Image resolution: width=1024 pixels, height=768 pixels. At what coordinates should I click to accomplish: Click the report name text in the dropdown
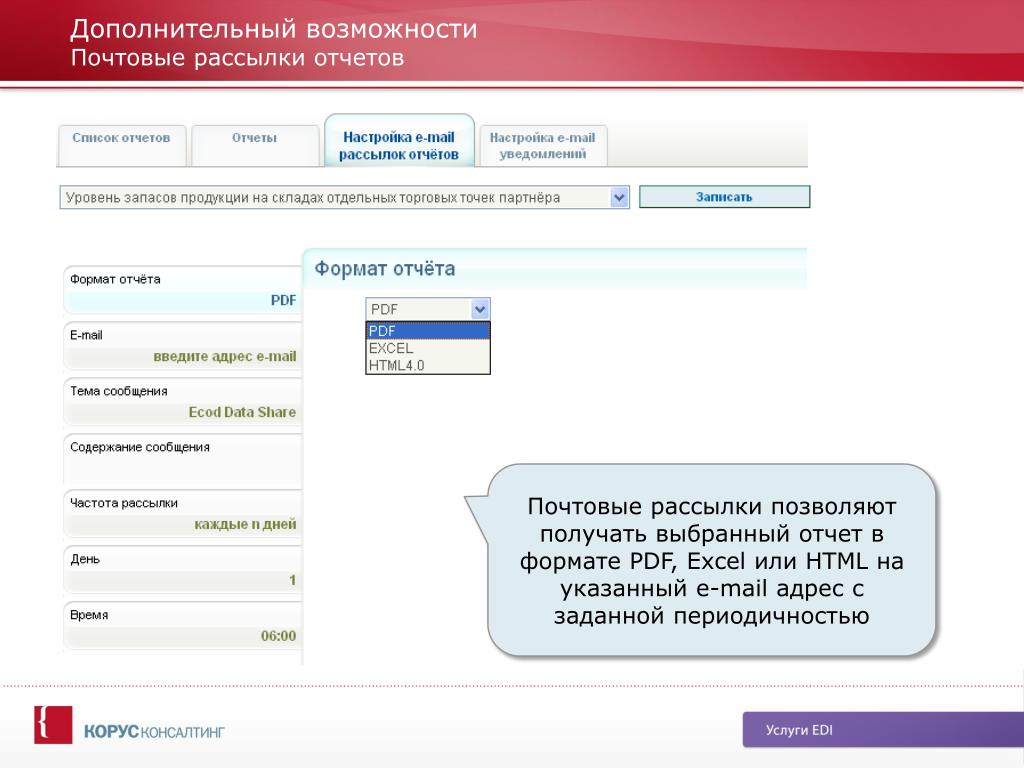[313, 198]
